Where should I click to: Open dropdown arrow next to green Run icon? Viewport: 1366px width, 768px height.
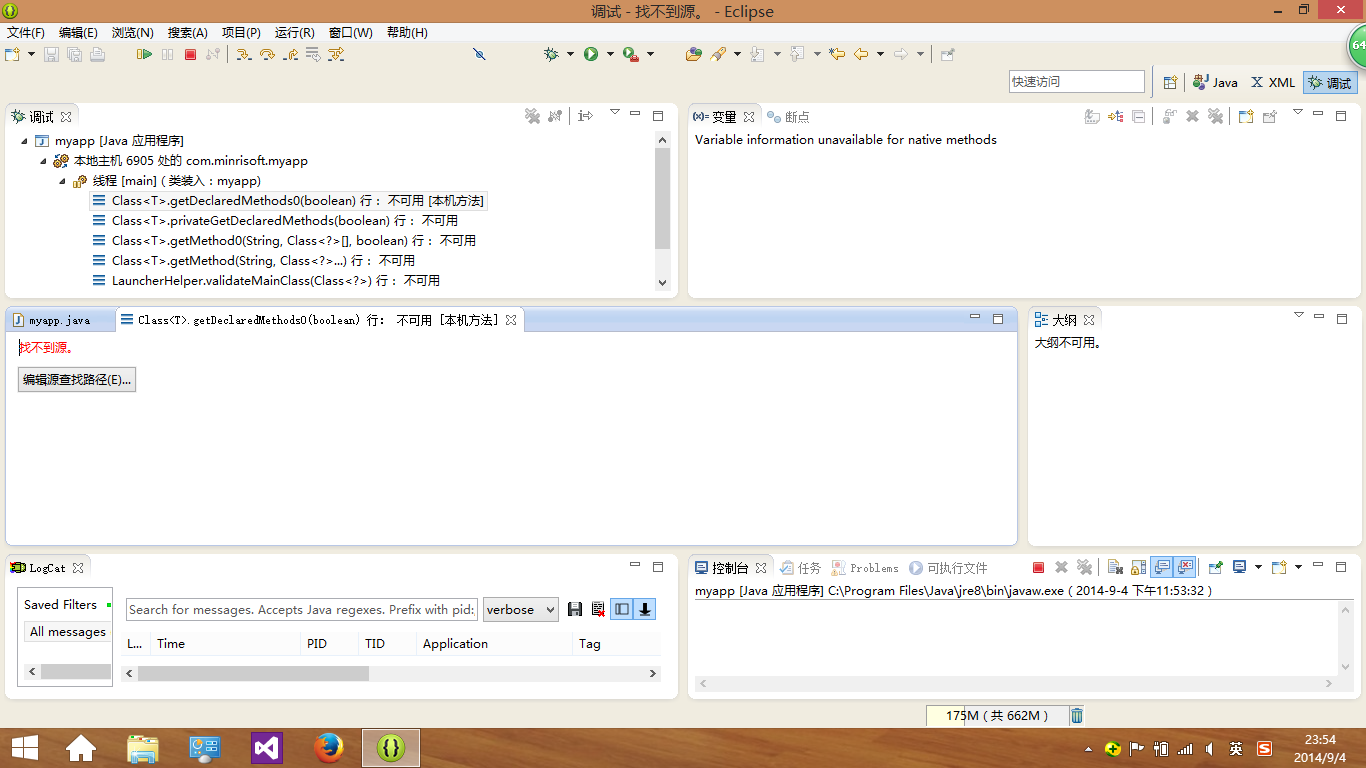(610, 54)
